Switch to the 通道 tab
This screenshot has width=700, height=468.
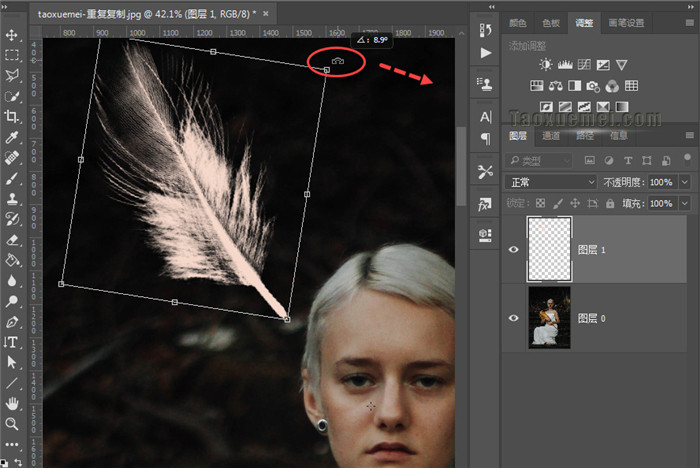click(x=551, y=136)
